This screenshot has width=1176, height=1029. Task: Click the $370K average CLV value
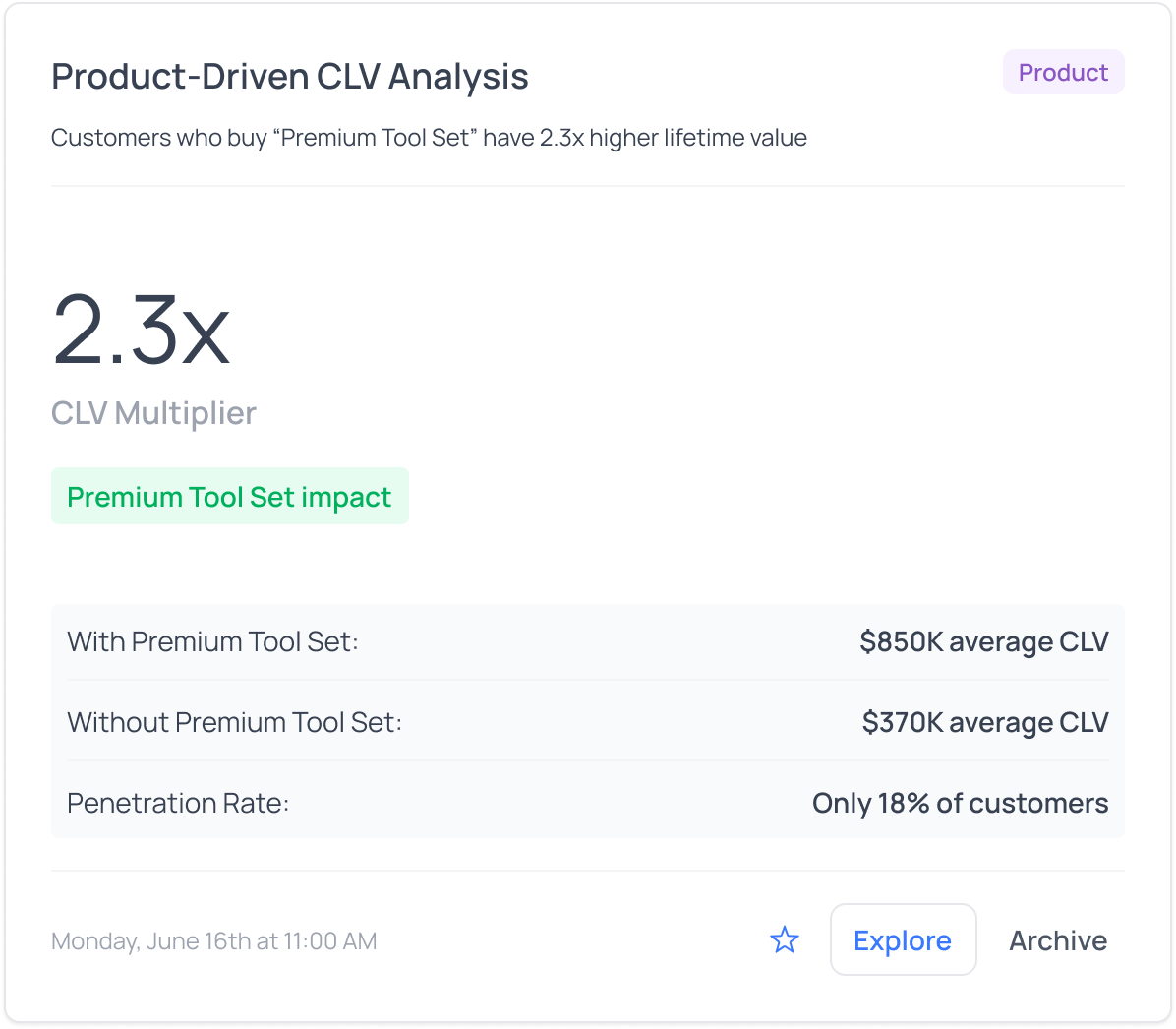(x=984, y=722)
